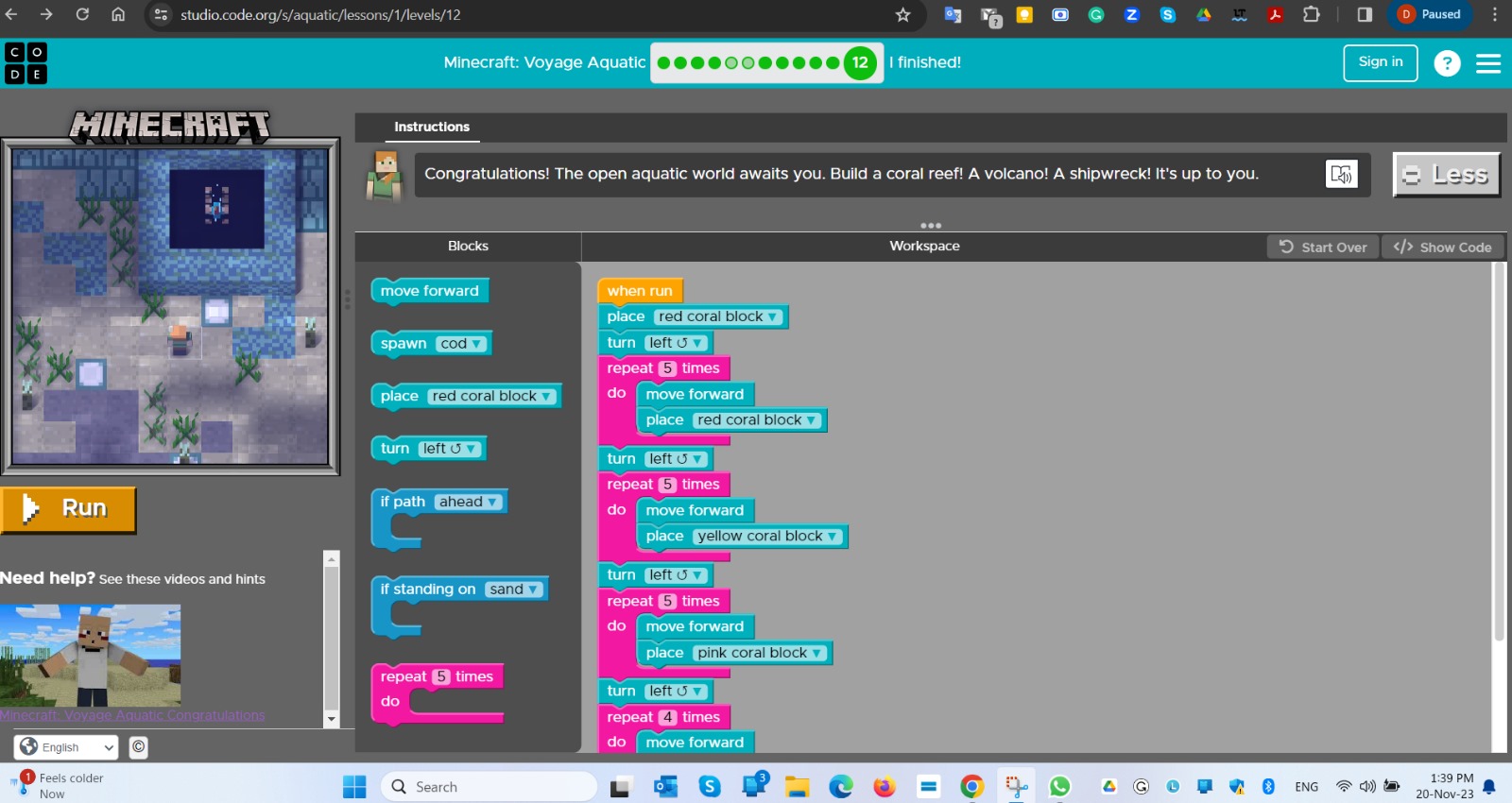The height and width of the screenshot is (803, 1512).
Task: Click the Skype taskbar icon
Action: 710,786
